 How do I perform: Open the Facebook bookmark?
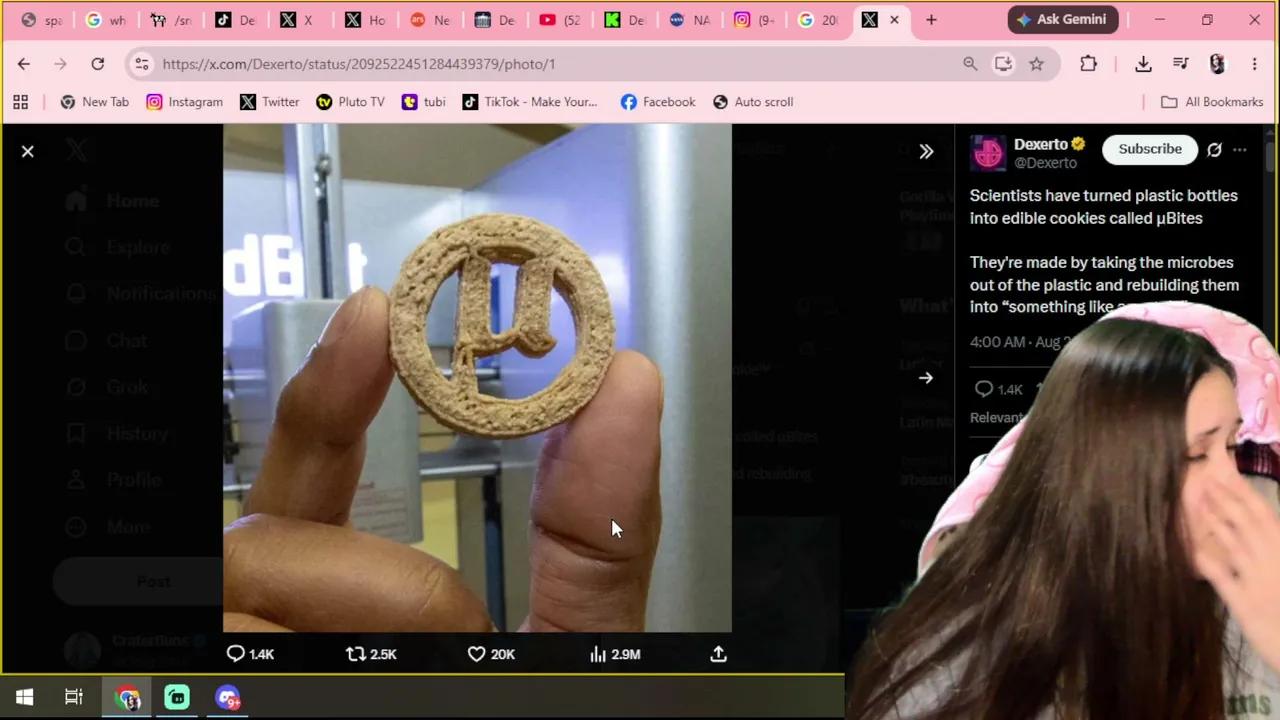[658, 102]
